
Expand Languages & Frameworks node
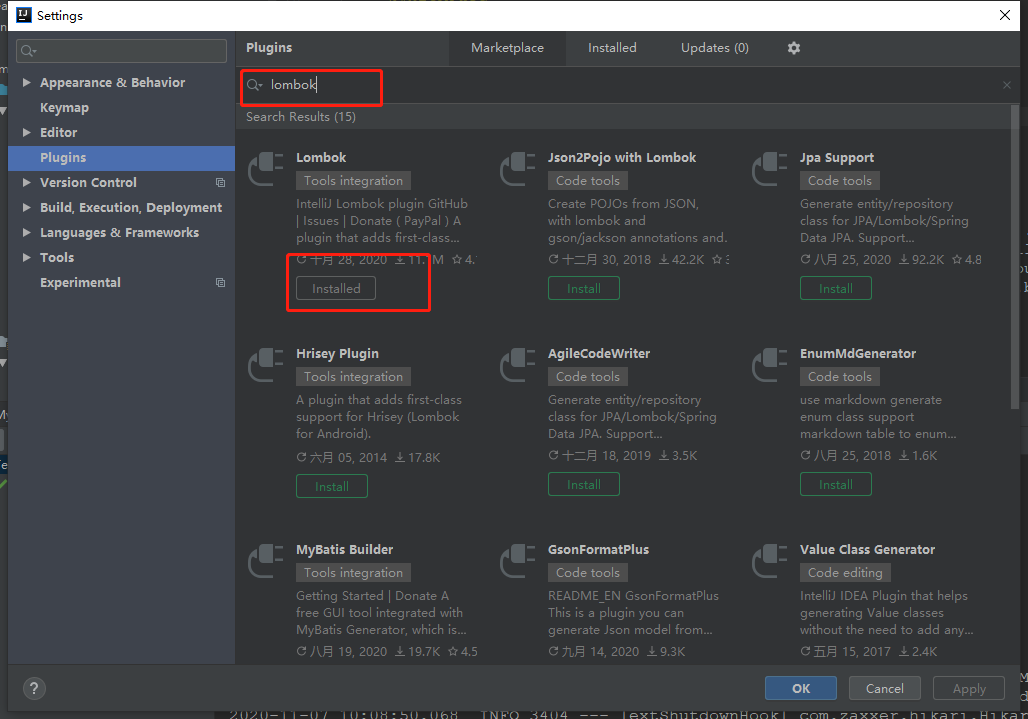click(x=27, y=233)
